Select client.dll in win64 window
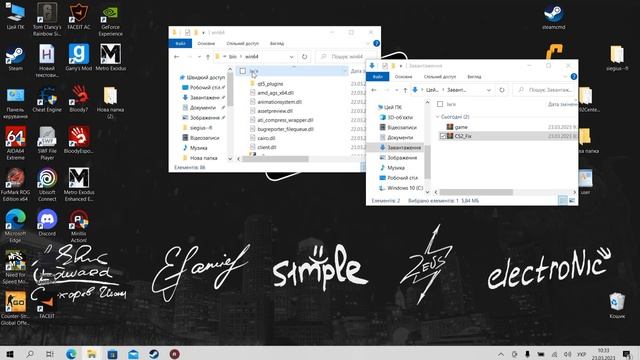 (267, 147)
